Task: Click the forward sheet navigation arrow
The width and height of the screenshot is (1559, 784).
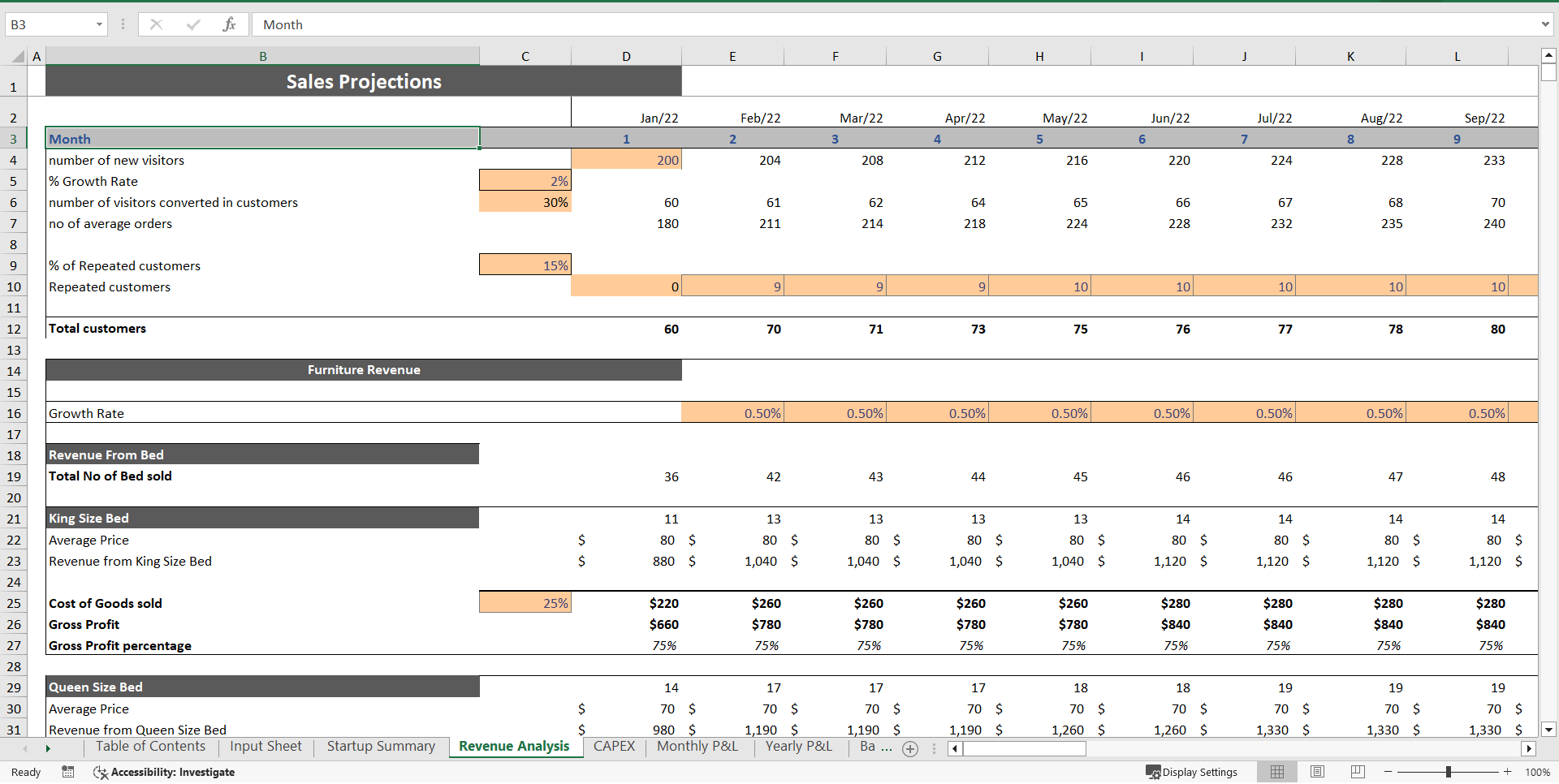Action: [49, 749]
